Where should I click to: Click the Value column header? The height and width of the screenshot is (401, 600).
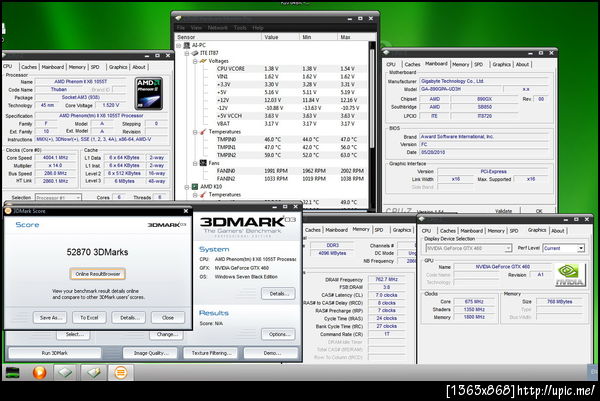[280, 37]
